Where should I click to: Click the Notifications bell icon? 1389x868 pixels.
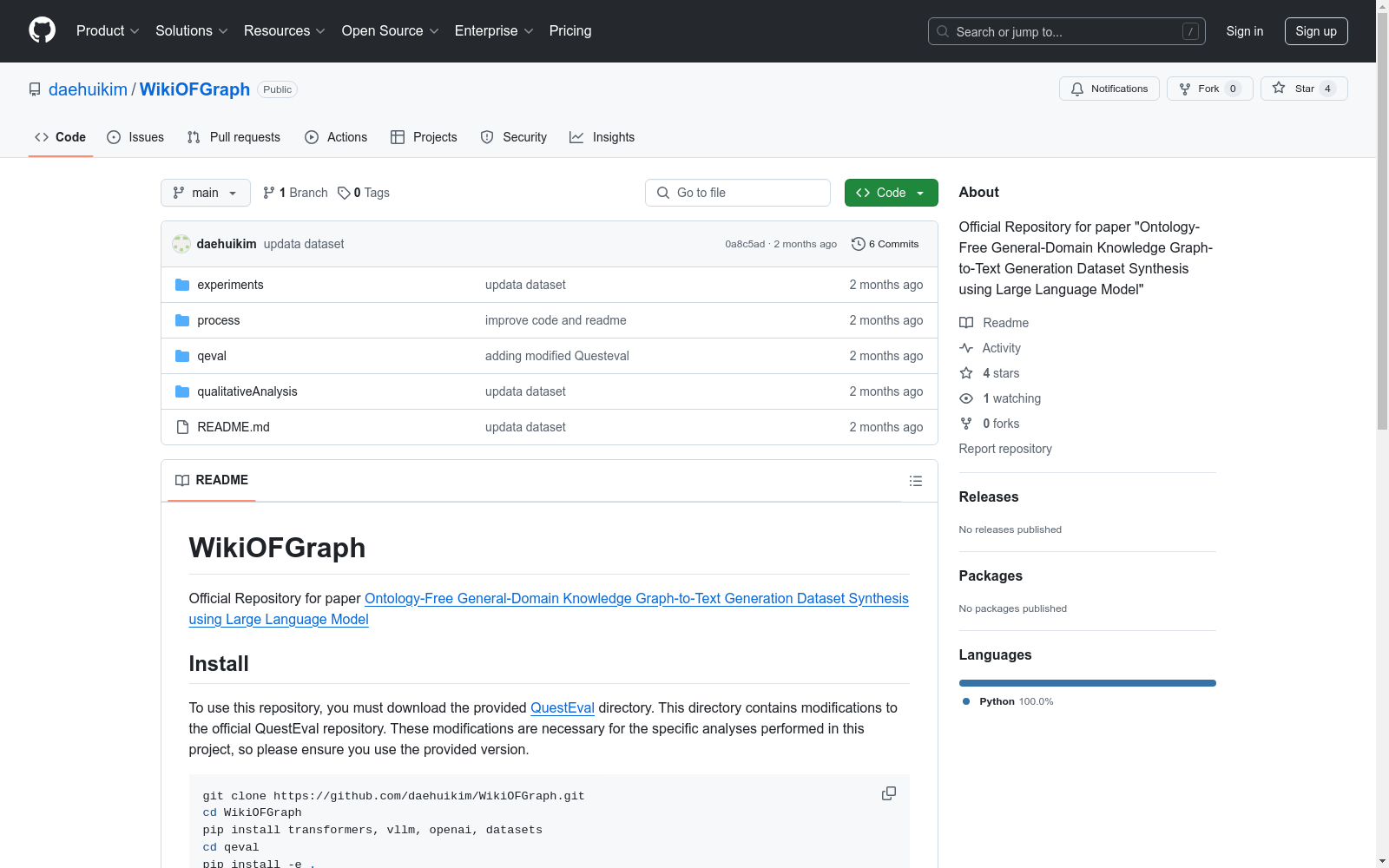click(1077, 89)
